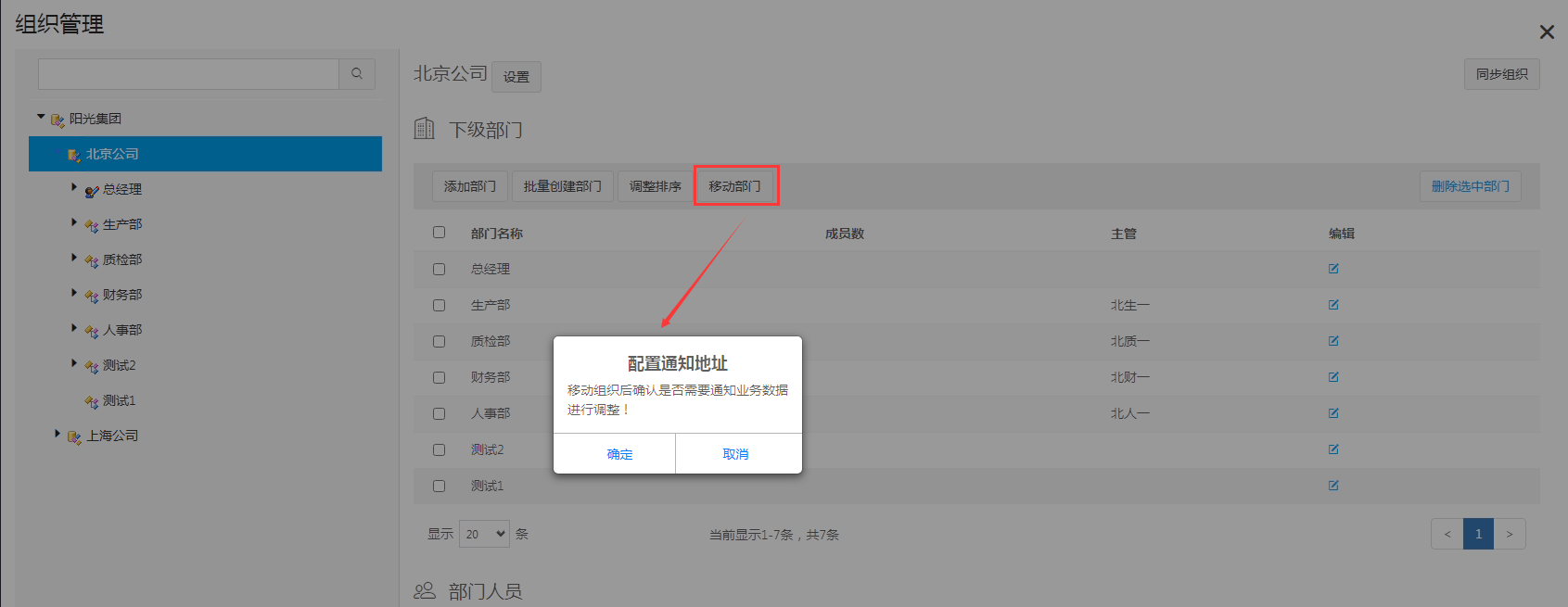Expand the 质检部 tree node arrow

pyautogui.click(x=74, y=258)
